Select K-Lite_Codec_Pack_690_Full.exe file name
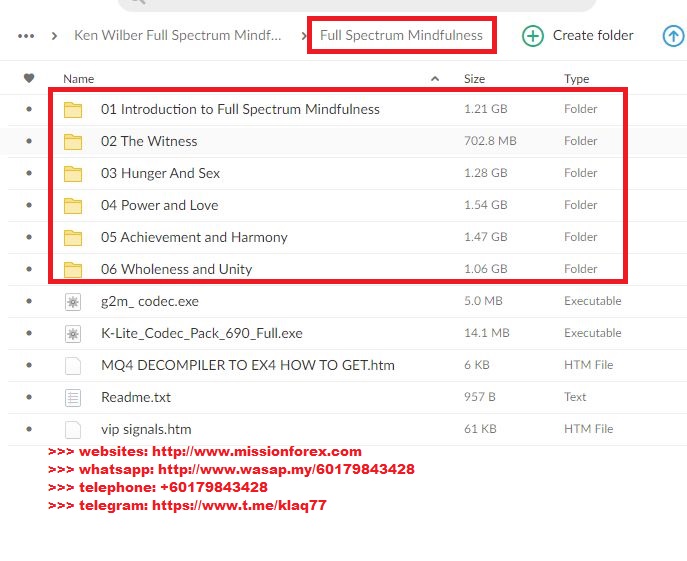 202,334
